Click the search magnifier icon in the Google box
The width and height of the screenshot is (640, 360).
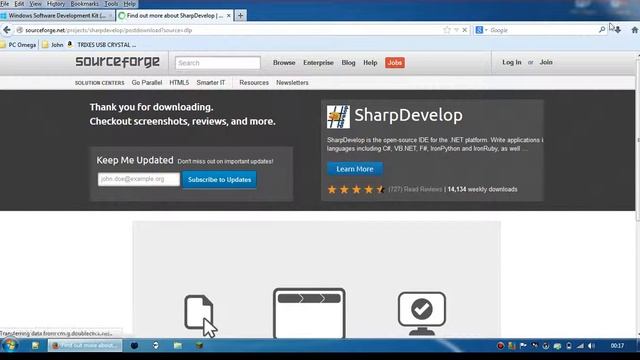pos(602,30)
